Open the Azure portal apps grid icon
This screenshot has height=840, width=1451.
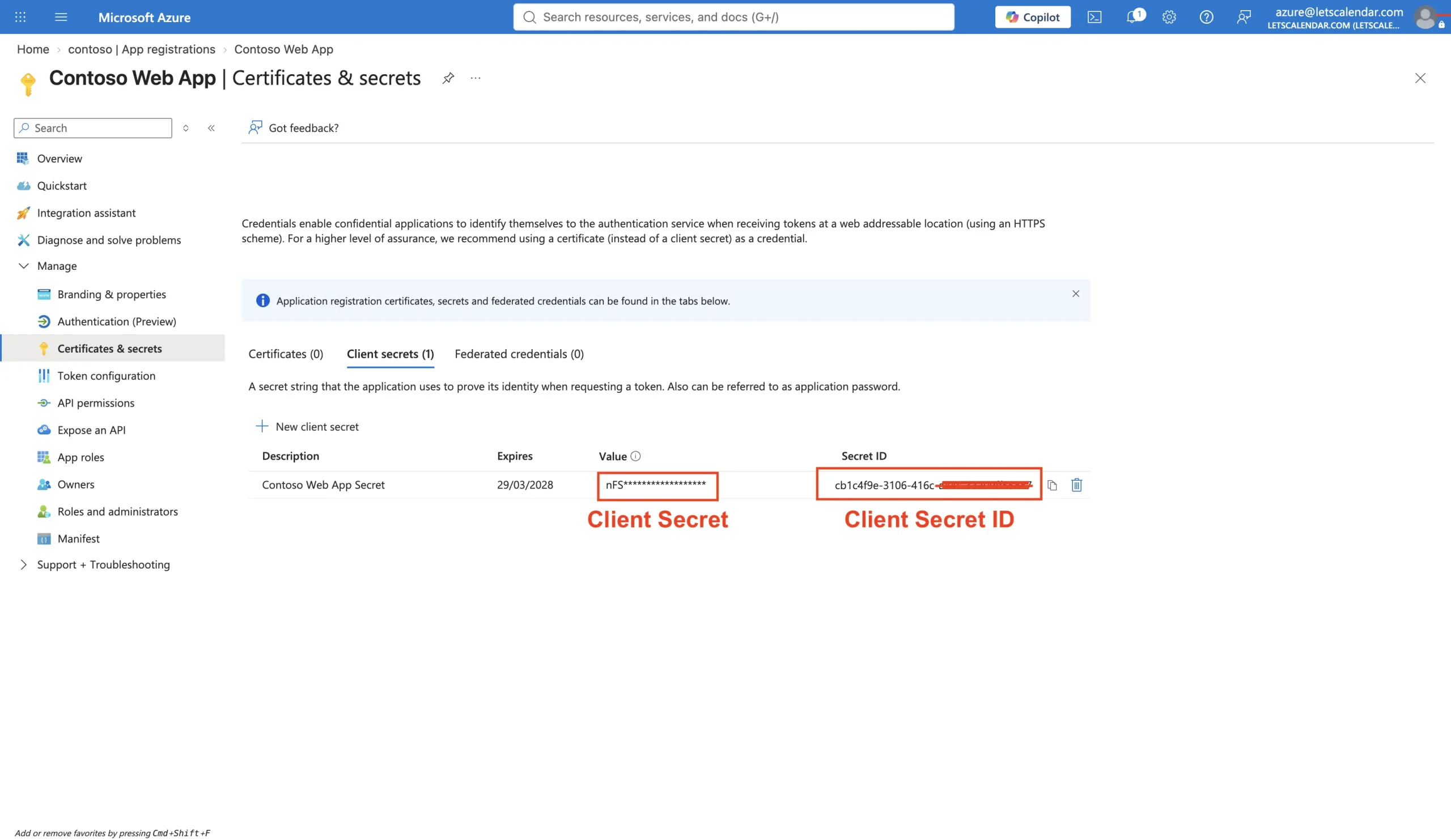tap(20, 16)
